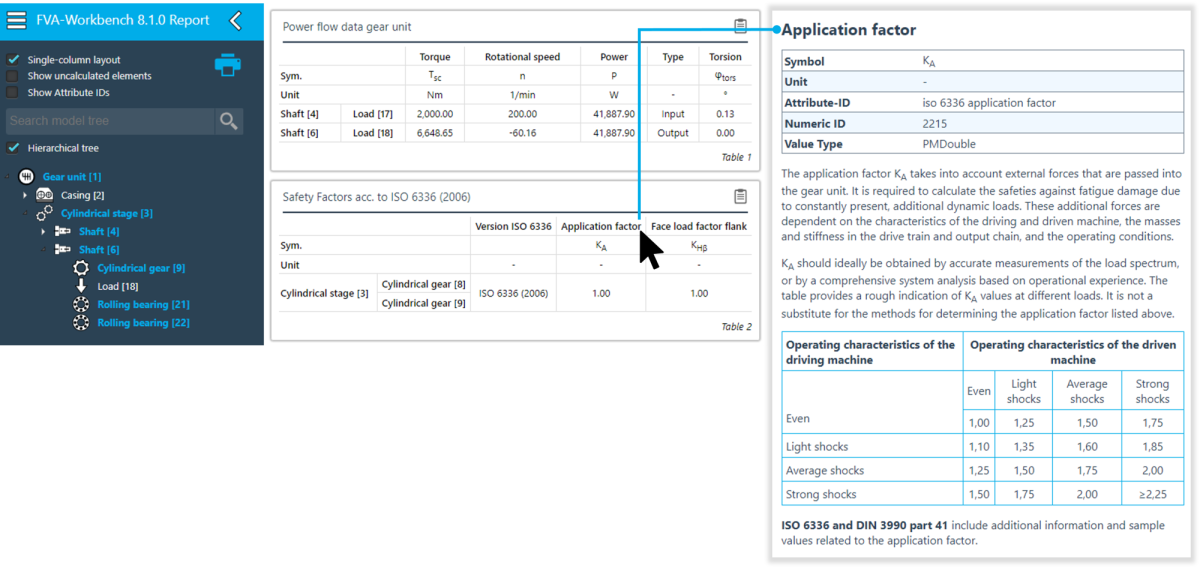Enable Show Attribute IDs checkbox
The width and height of the screenshot is (1200, 568).
tap(13, 92)
